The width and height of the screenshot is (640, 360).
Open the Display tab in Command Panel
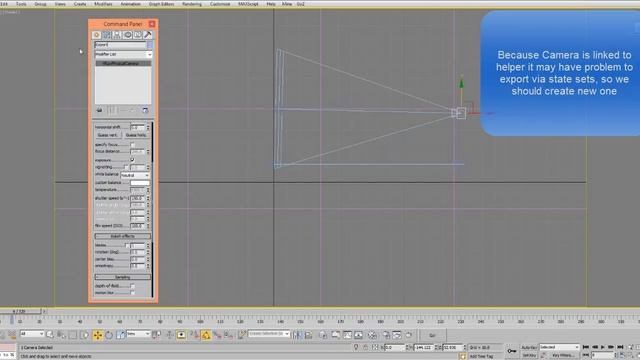point(138,35)
